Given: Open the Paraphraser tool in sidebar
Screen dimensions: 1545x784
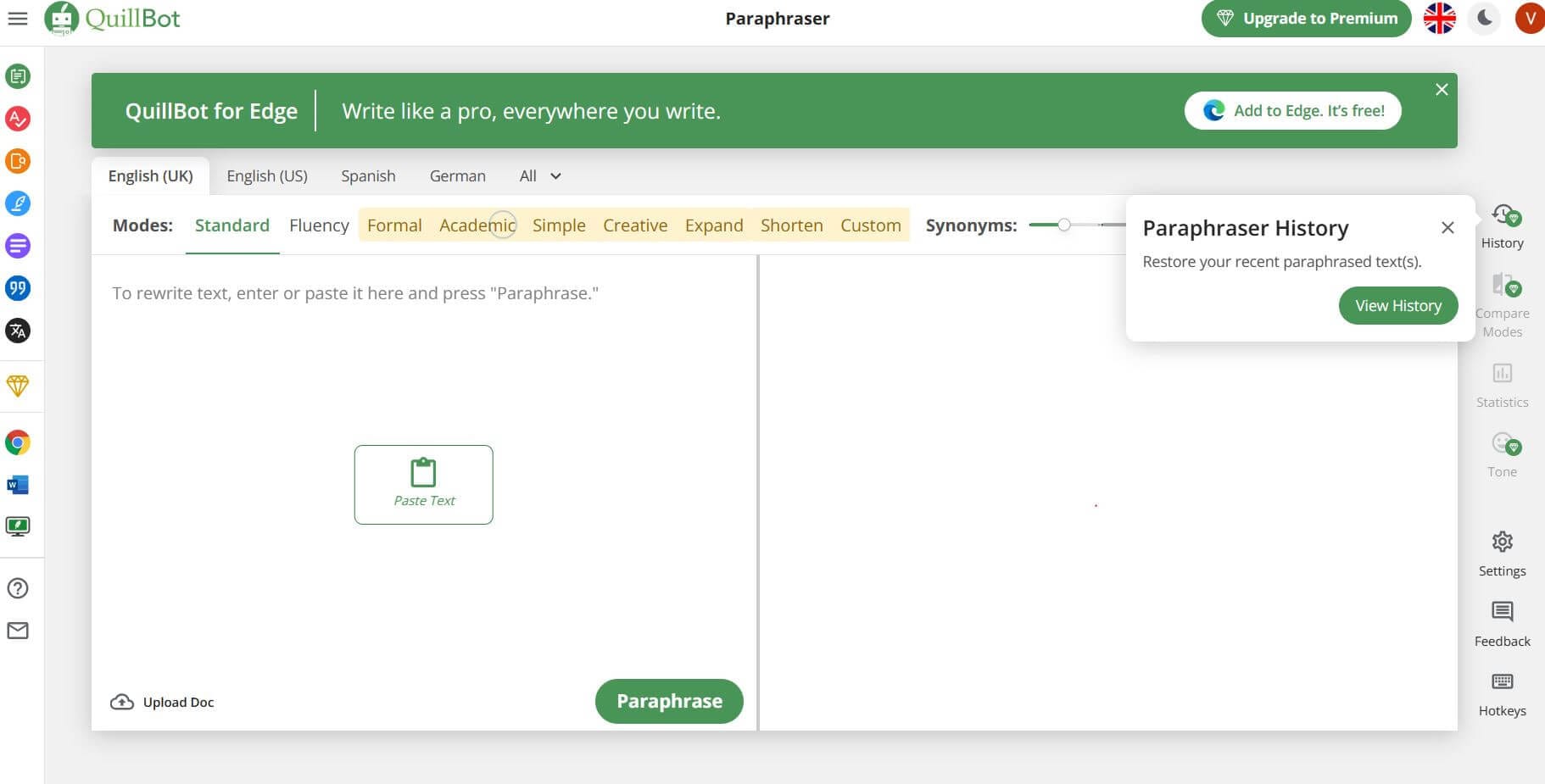Looking at the screenshot, I should (x=18, y=76).
